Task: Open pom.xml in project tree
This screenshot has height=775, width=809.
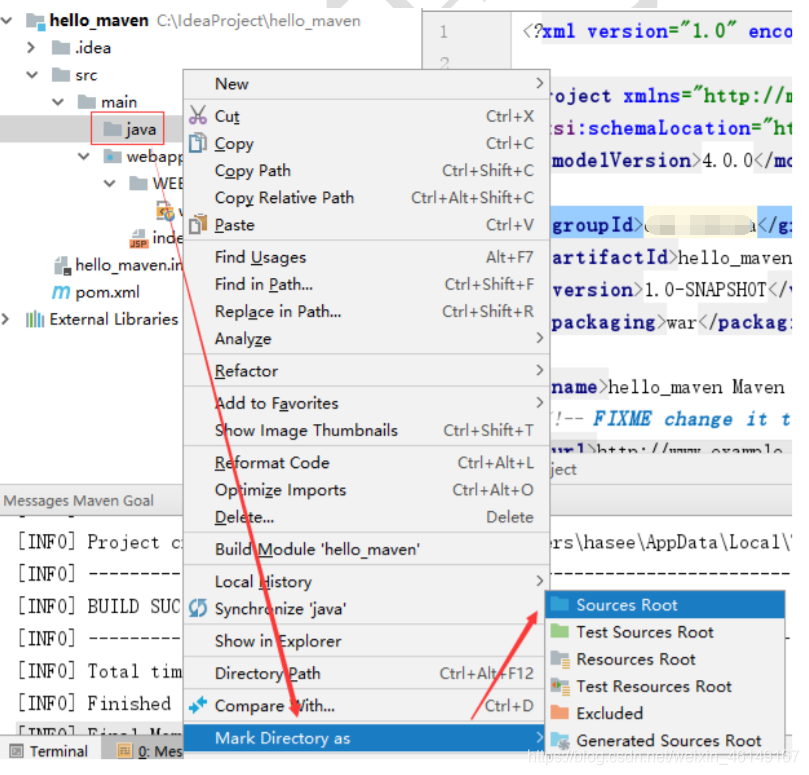Action: [x=107, y=292]
